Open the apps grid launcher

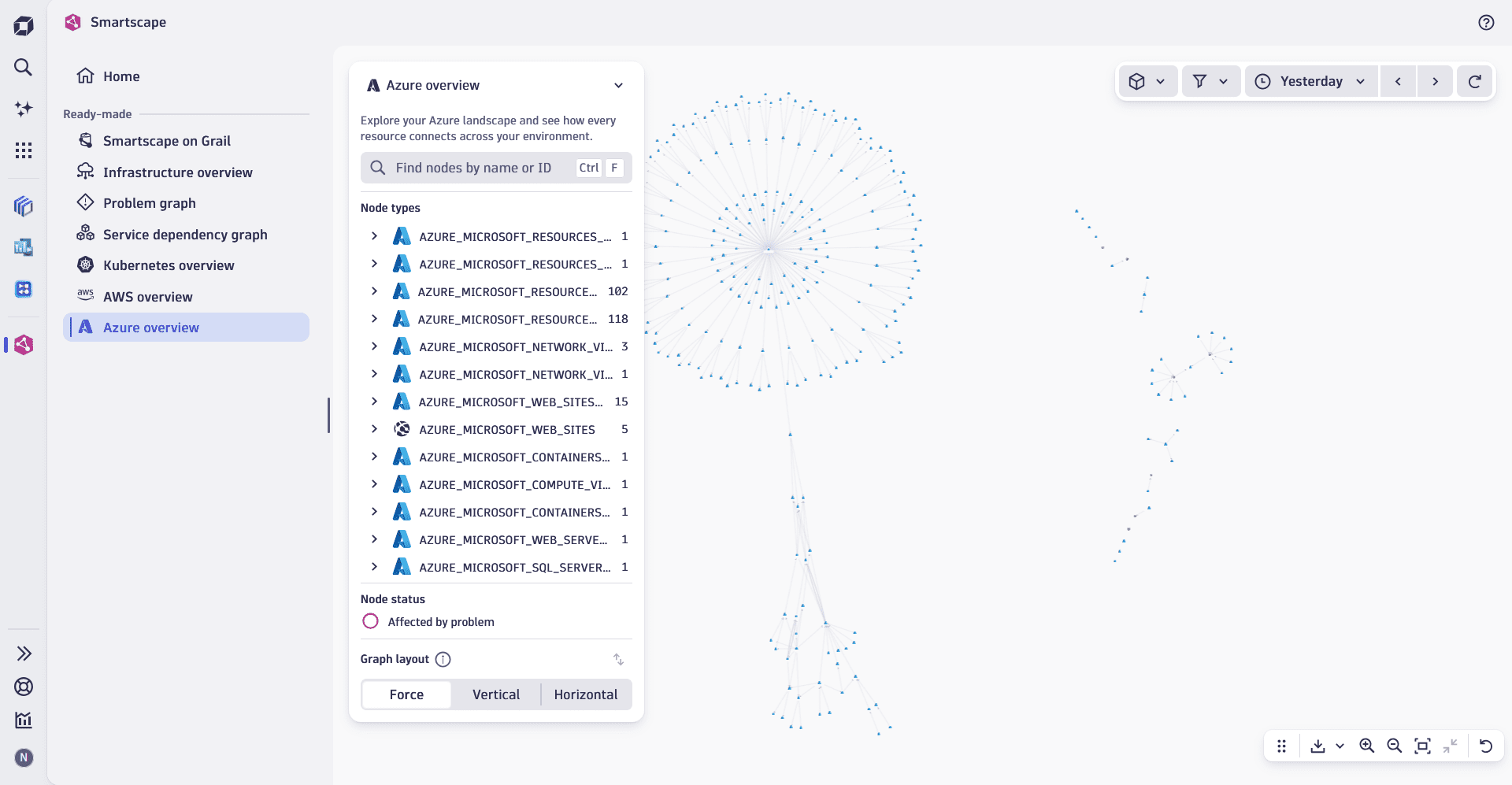pos(24,150)
